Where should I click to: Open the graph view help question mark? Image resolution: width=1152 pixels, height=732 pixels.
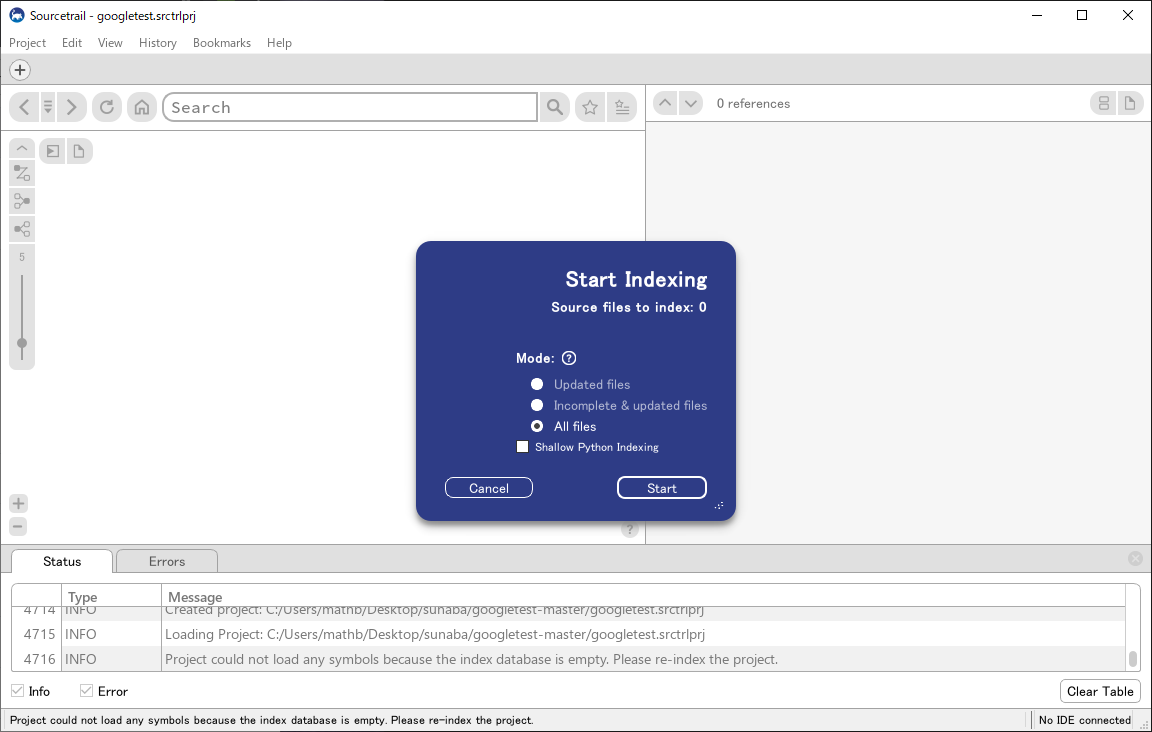coord(630,529)
